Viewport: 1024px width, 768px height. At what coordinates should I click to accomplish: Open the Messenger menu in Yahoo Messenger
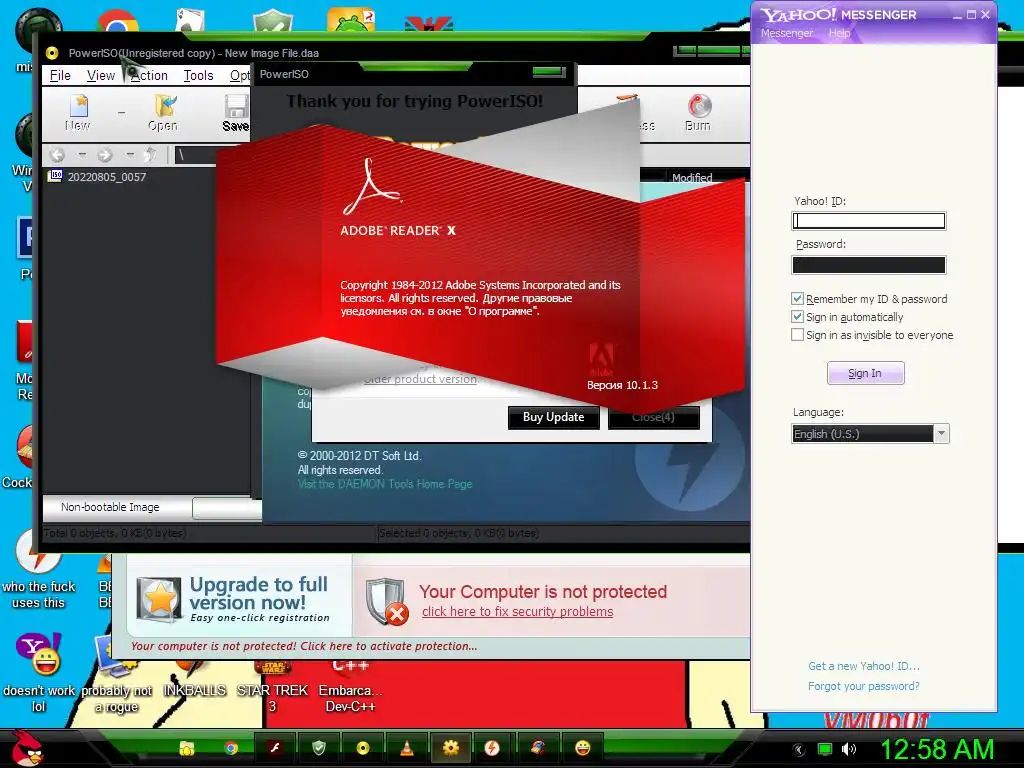coord(787,33)
